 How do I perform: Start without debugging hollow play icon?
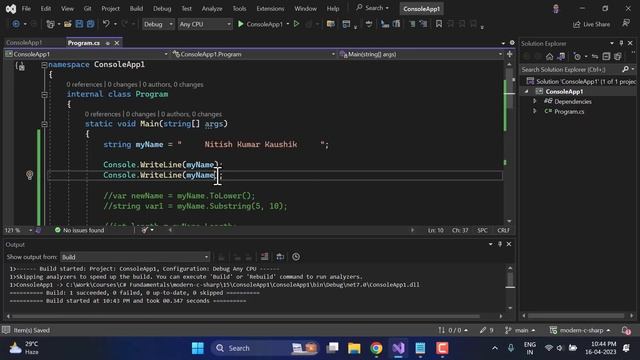point(297,24)
